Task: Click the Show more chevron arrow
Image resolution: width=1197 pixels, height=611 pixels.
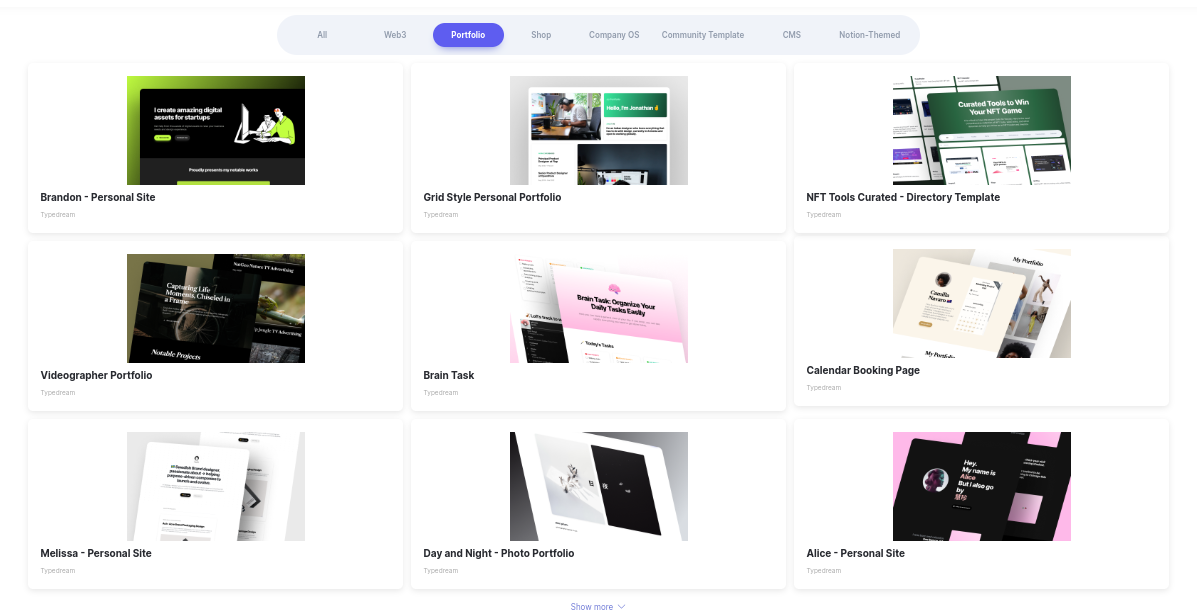Action: pyautogui.click(x=621, y=606)
